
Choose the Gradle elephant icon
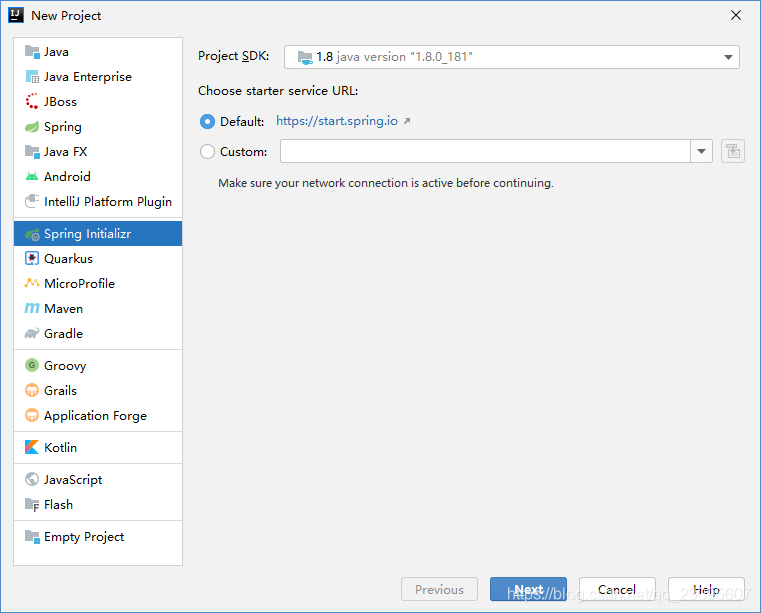(x=32, y=333)
